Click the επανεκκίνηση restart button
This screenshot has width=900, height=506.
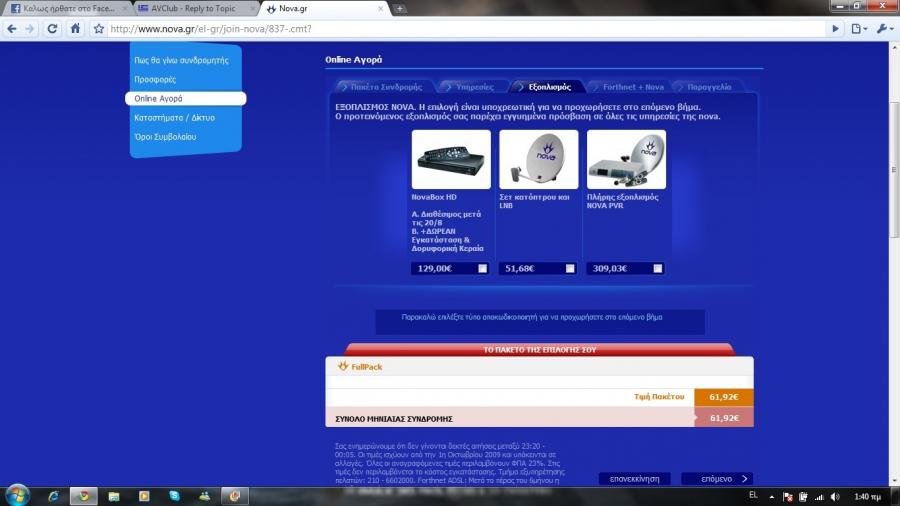[x=634, y=479]
